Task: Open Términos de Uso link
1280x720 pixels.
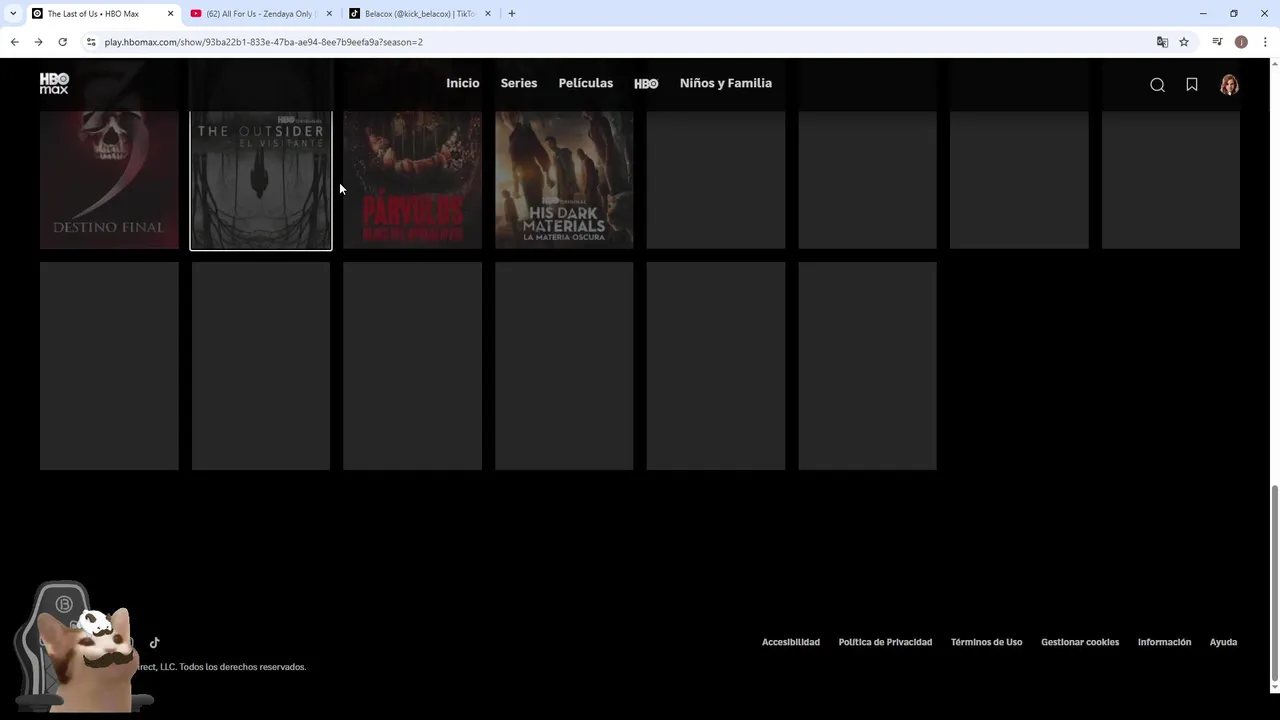Action: click(x=986, y=642)
